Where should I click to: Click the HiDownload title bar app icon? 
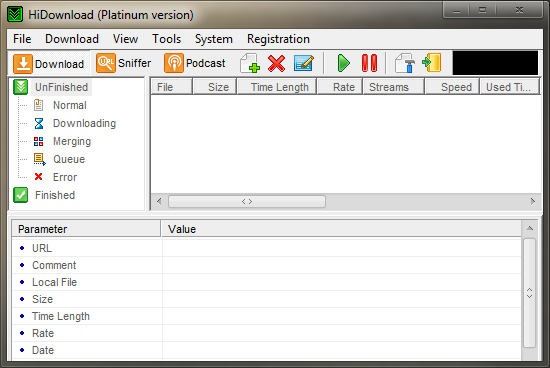pyautogui.click(x=15, y=14)
